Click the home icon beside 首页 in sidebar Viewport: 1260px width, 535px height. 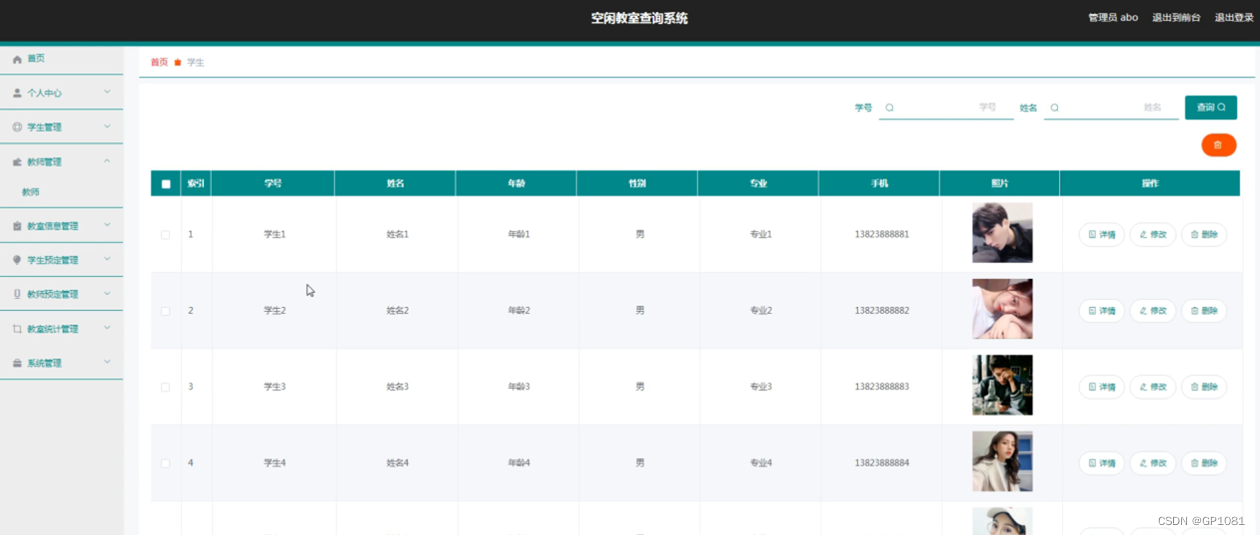tap(17, 59)
